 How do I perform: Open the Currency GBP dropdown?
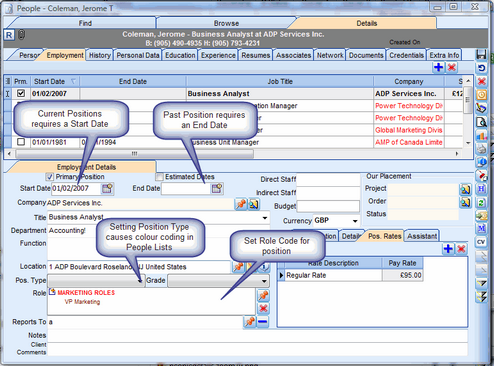point(355,221)
